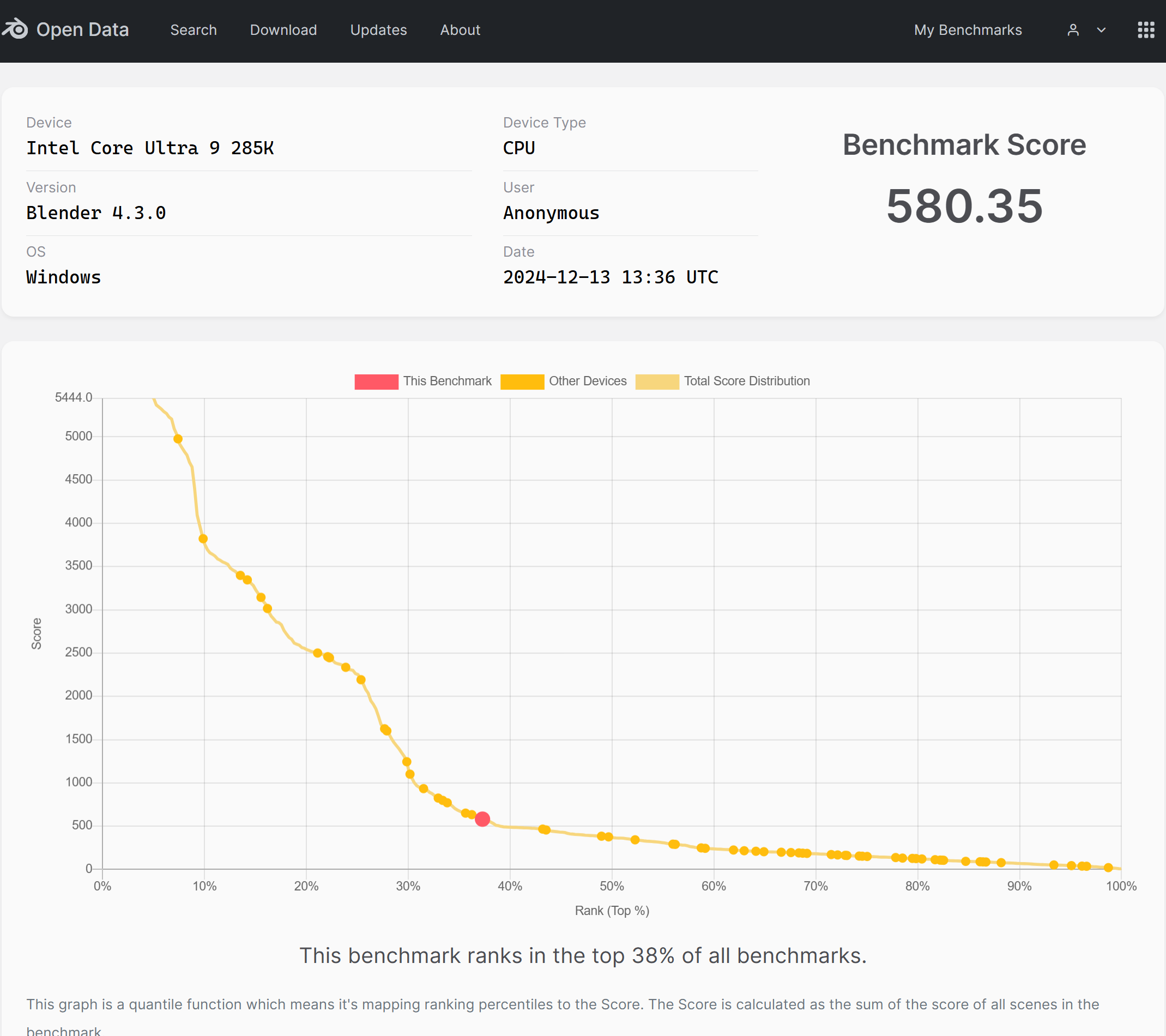
Task: Toggle This Benchmark legend red swatch
Action: click(376, 381)
